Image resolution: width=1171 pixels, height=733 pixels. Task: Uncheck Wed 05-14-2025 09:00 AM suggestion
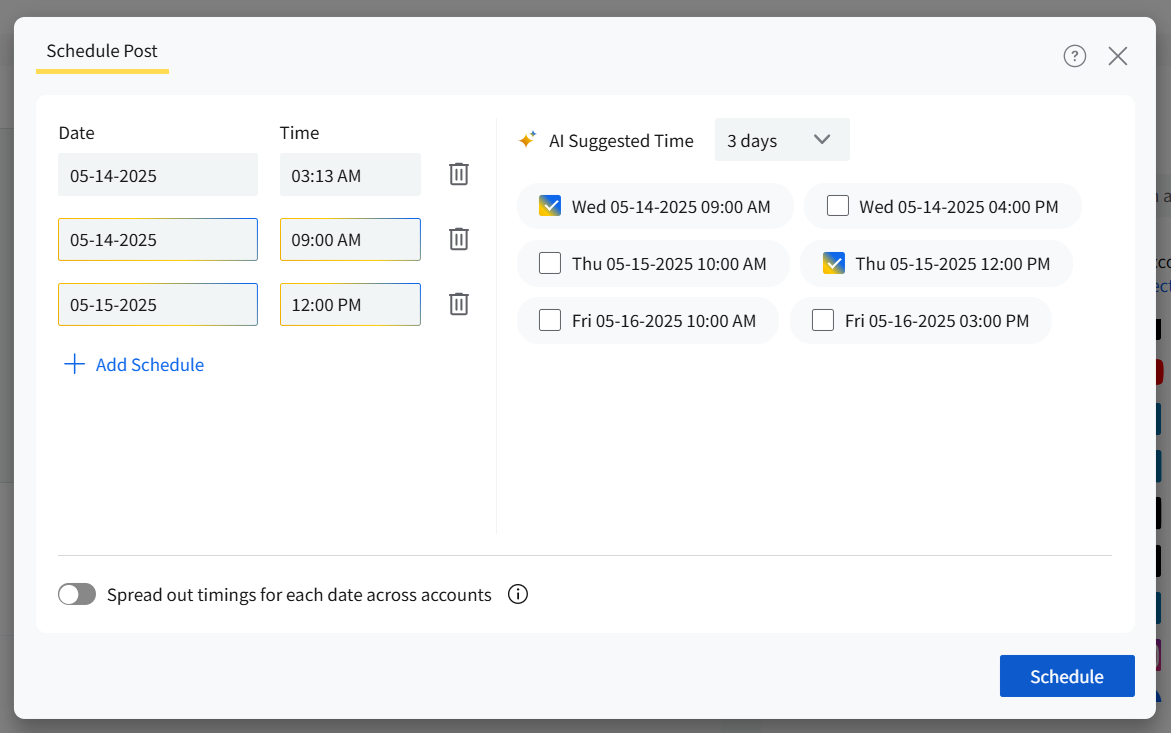(550, 206)
